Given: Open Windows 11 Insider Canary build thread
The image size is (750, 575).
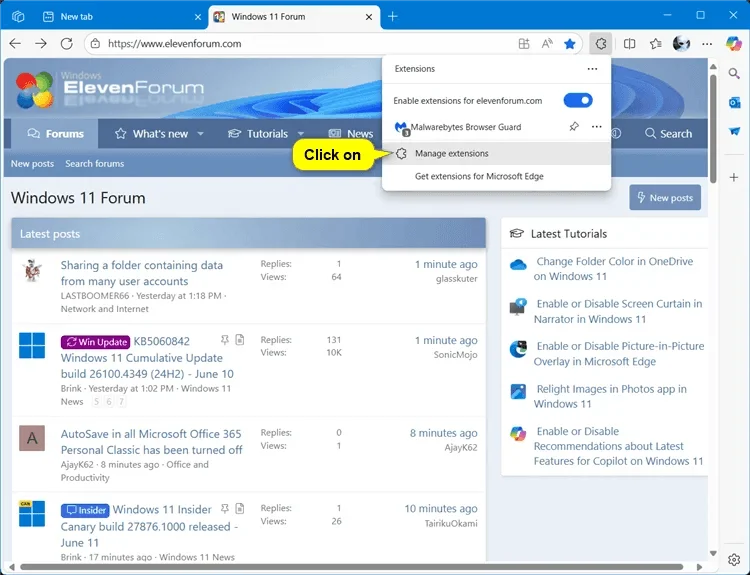Looking at the screenshot, I should (x=151, y=526).
